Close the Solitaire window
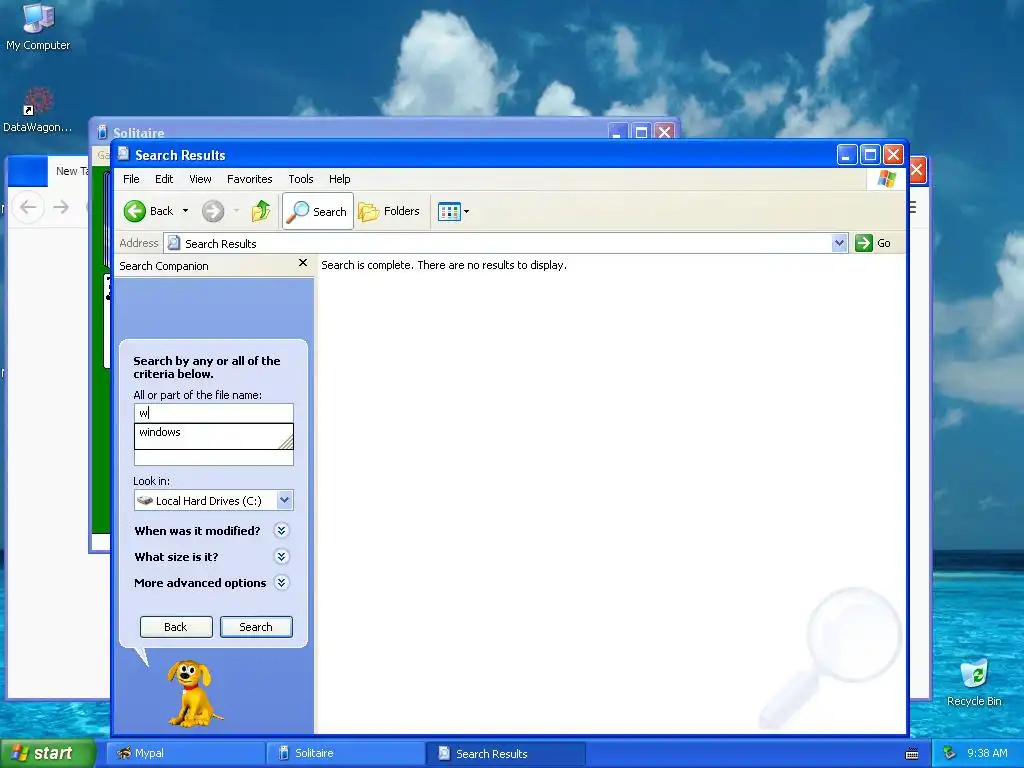Viewport: 1024px width, 768px height. coord(664,132)
